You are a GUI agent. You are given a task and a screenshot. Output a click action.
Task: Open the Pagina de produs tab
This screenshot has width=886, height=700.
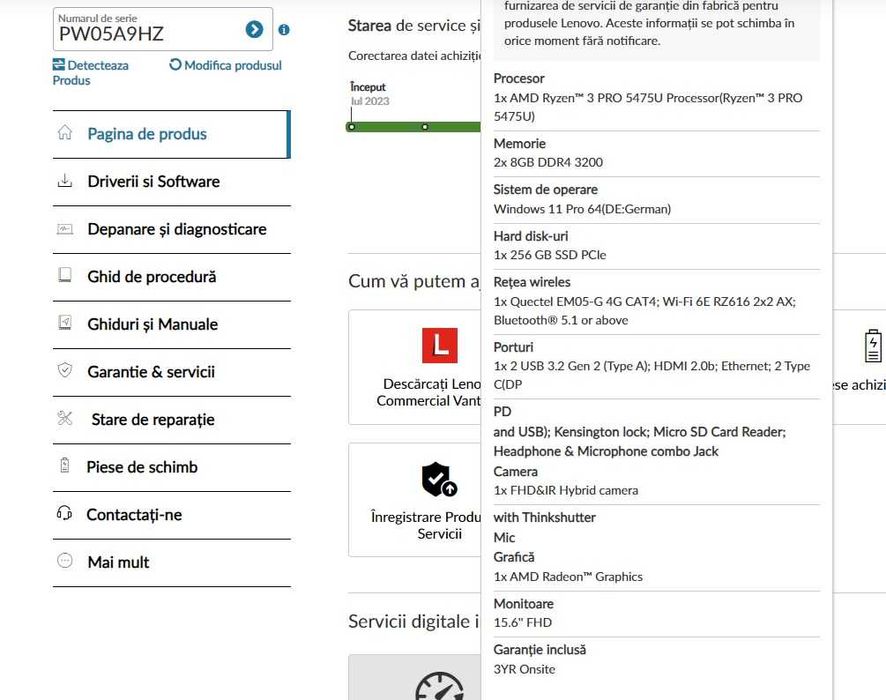(147, 134)
